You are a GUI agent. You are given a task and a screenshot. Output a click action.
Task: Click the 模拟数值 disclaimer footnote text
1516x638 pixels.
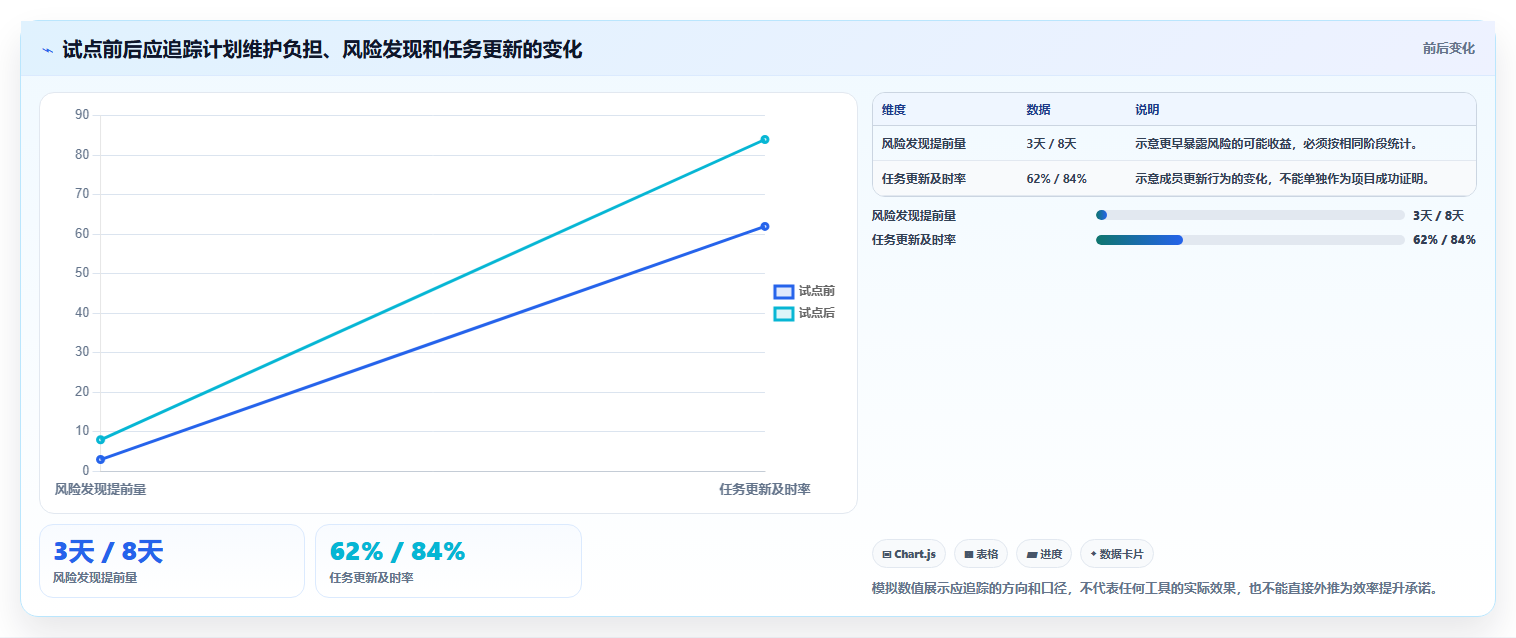click(x=1156, y=588)
